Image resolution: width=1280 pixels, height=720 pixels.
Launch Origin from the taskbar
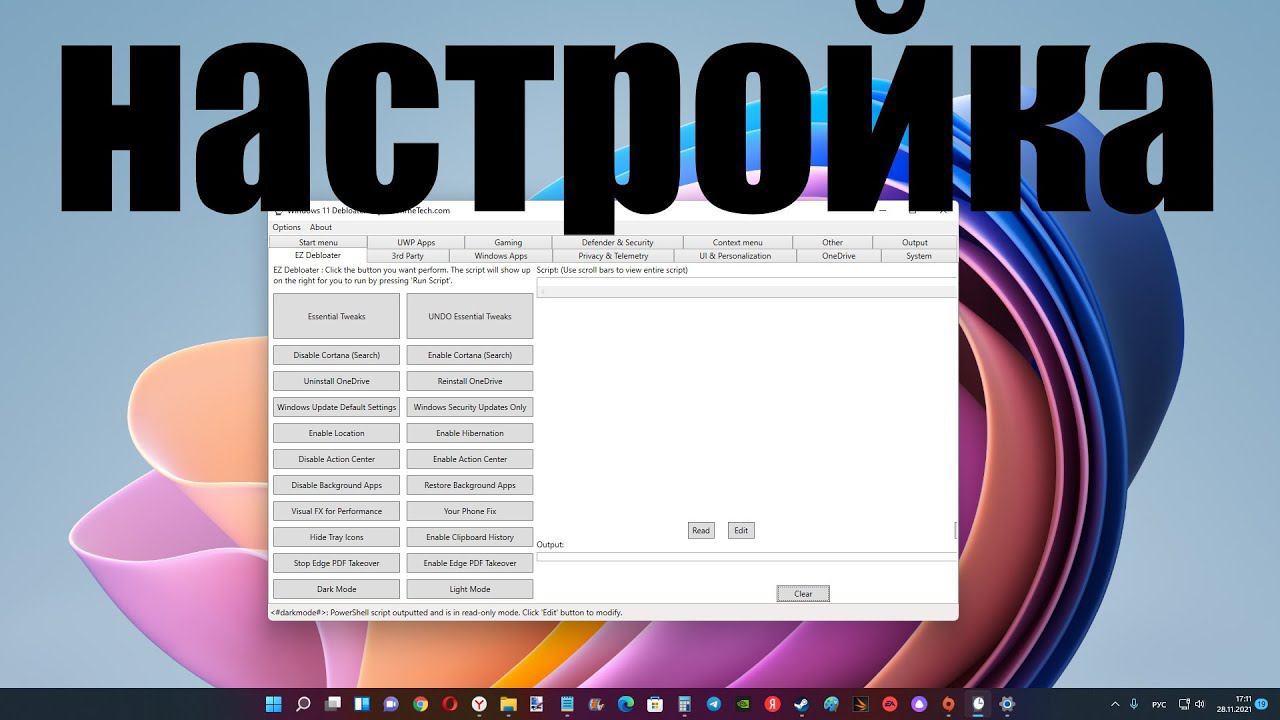tap(949, 704)
